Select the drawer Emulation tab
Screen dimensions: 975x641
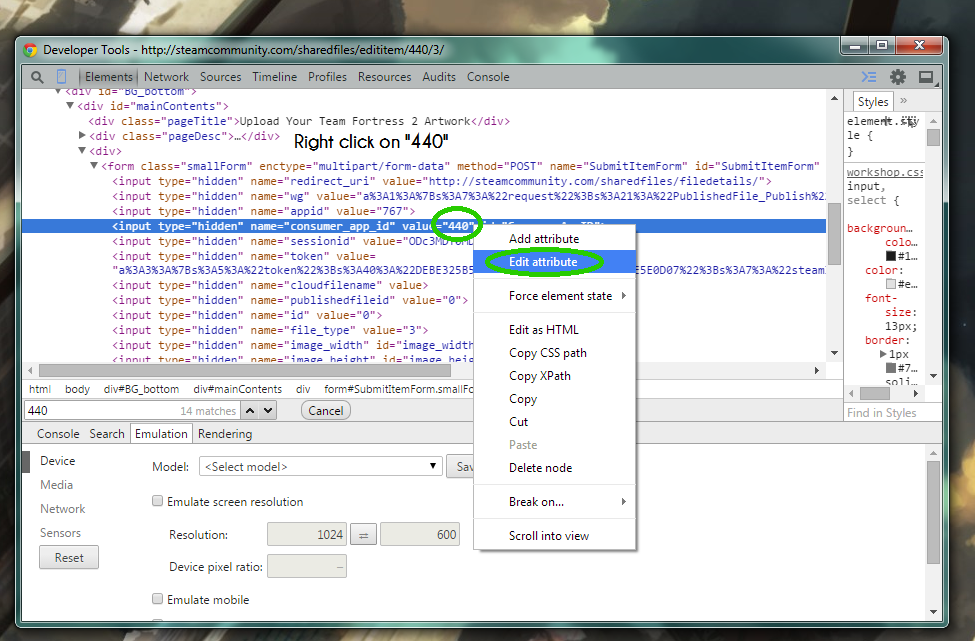coord(161,434)
